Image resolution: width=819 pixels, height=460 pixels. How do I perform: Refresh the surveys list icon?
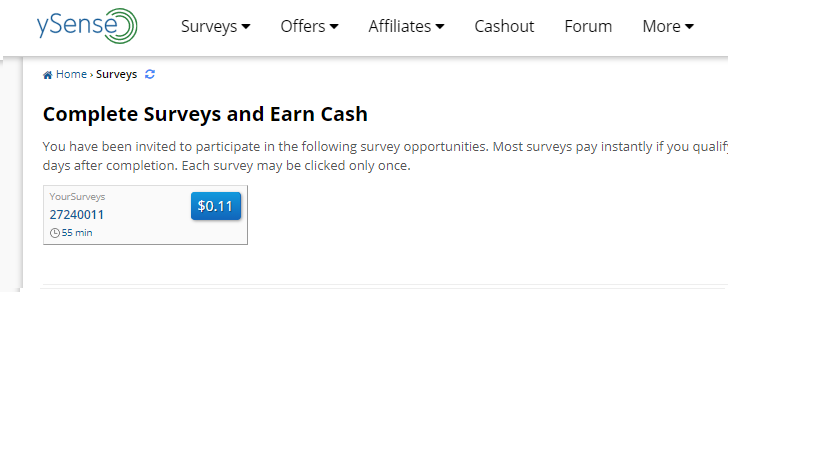(150, 74)
